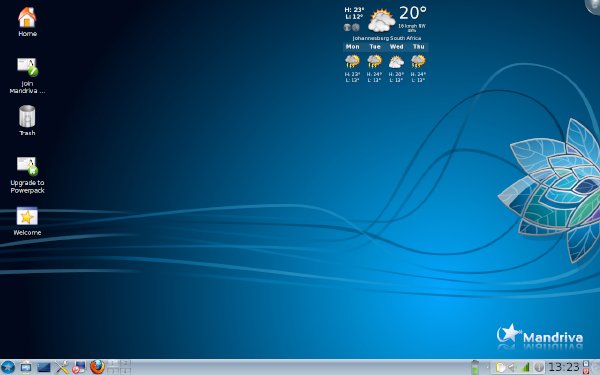Image resolution: width=600 pixels, height=375 pixels.
Task: Click the show desktop panel icon
Action: 26,367
